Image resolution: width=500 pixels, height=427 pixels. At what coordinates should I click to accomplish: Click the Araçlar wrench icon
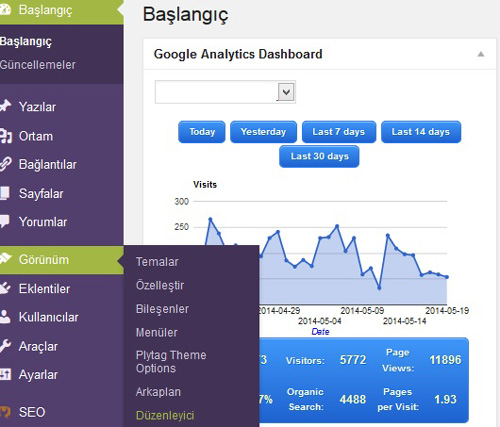tap(5, 346)
